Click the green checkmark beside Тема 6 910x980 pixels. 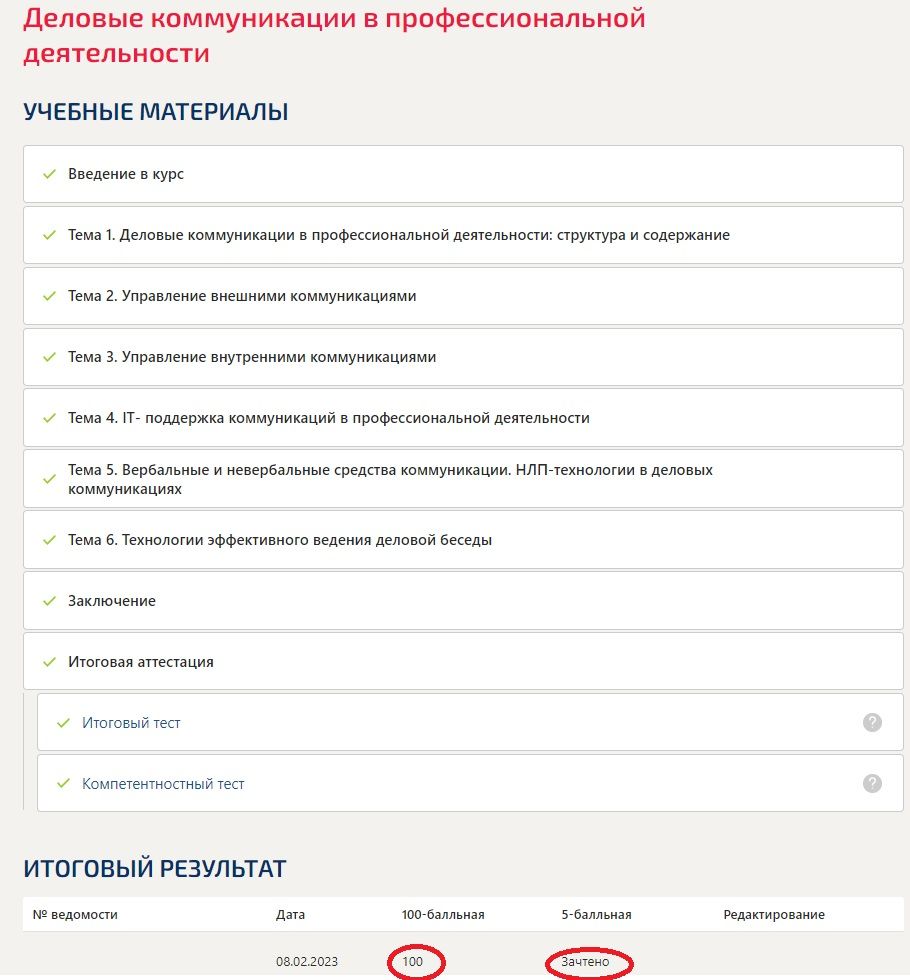click(x=49, y=540)
